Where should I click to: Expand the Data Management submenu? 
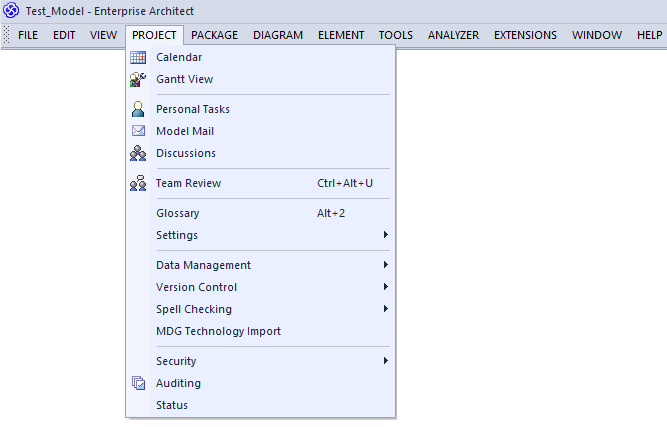tap(261, 265)
